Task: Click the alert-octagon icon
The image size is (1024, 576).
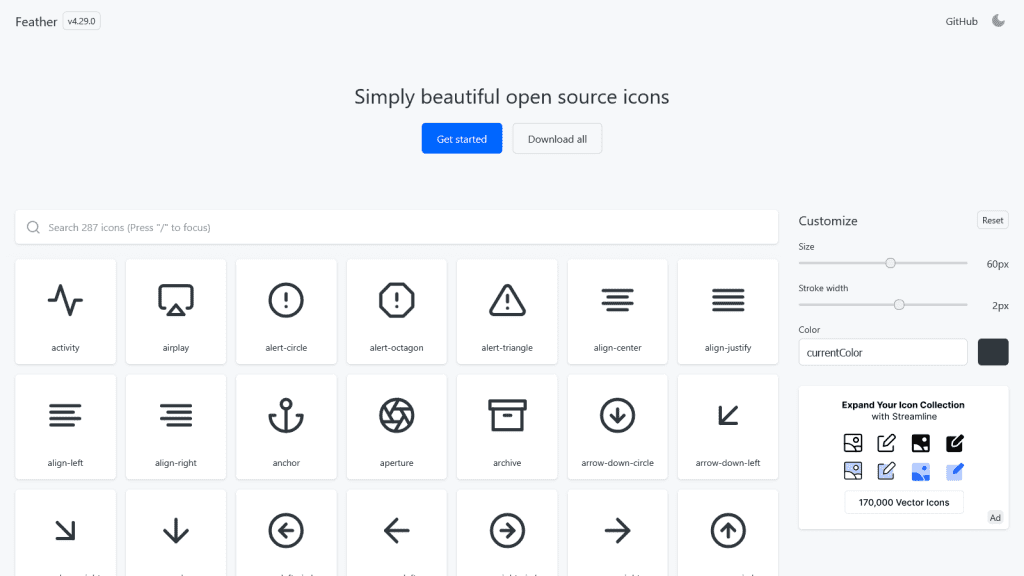Action: 396,311
